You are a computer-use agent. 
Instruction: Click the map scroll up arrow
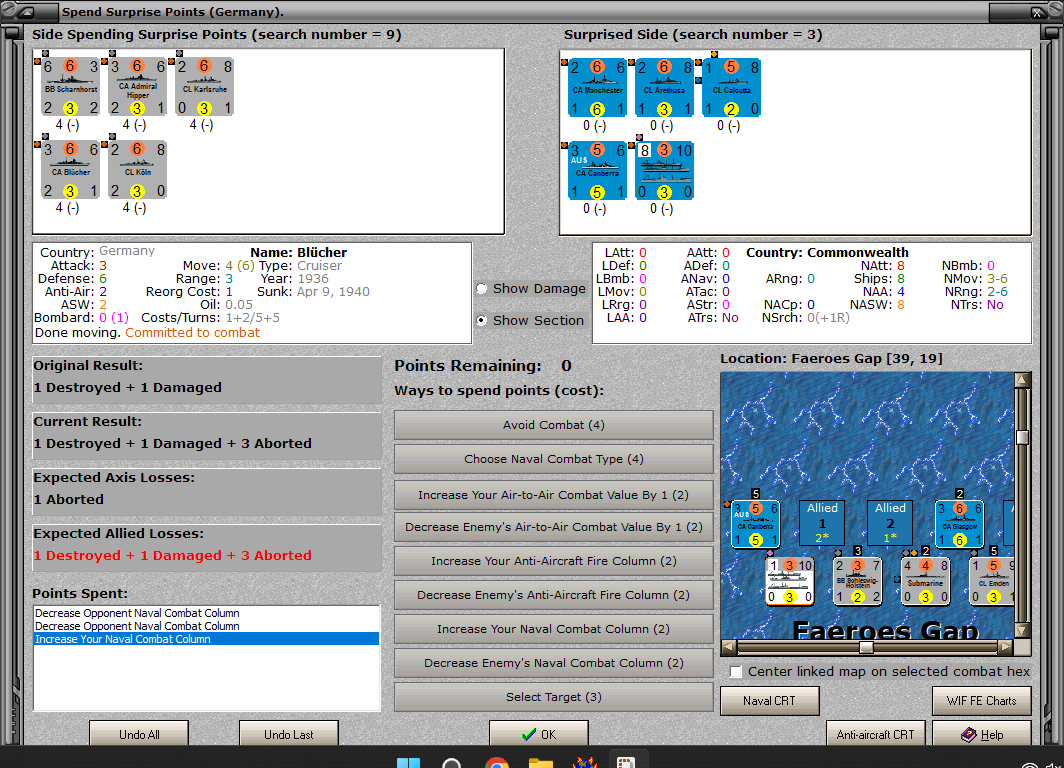coord(1022,380)
